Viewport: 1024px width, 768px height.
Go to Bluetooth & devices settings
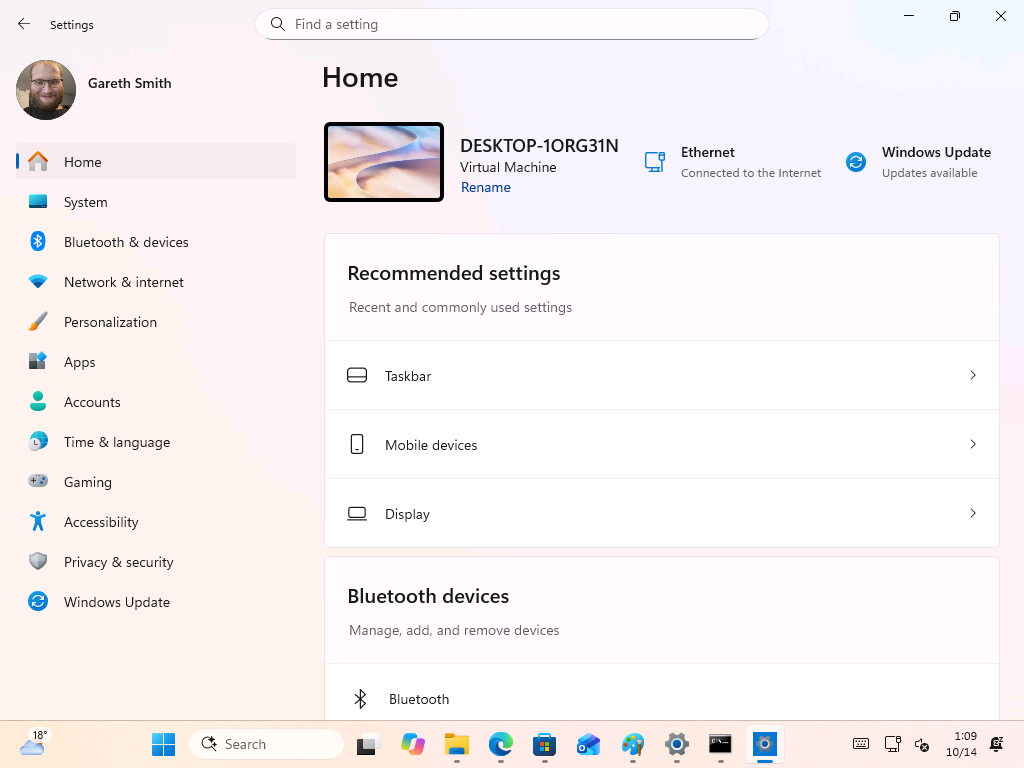(155, 242)
